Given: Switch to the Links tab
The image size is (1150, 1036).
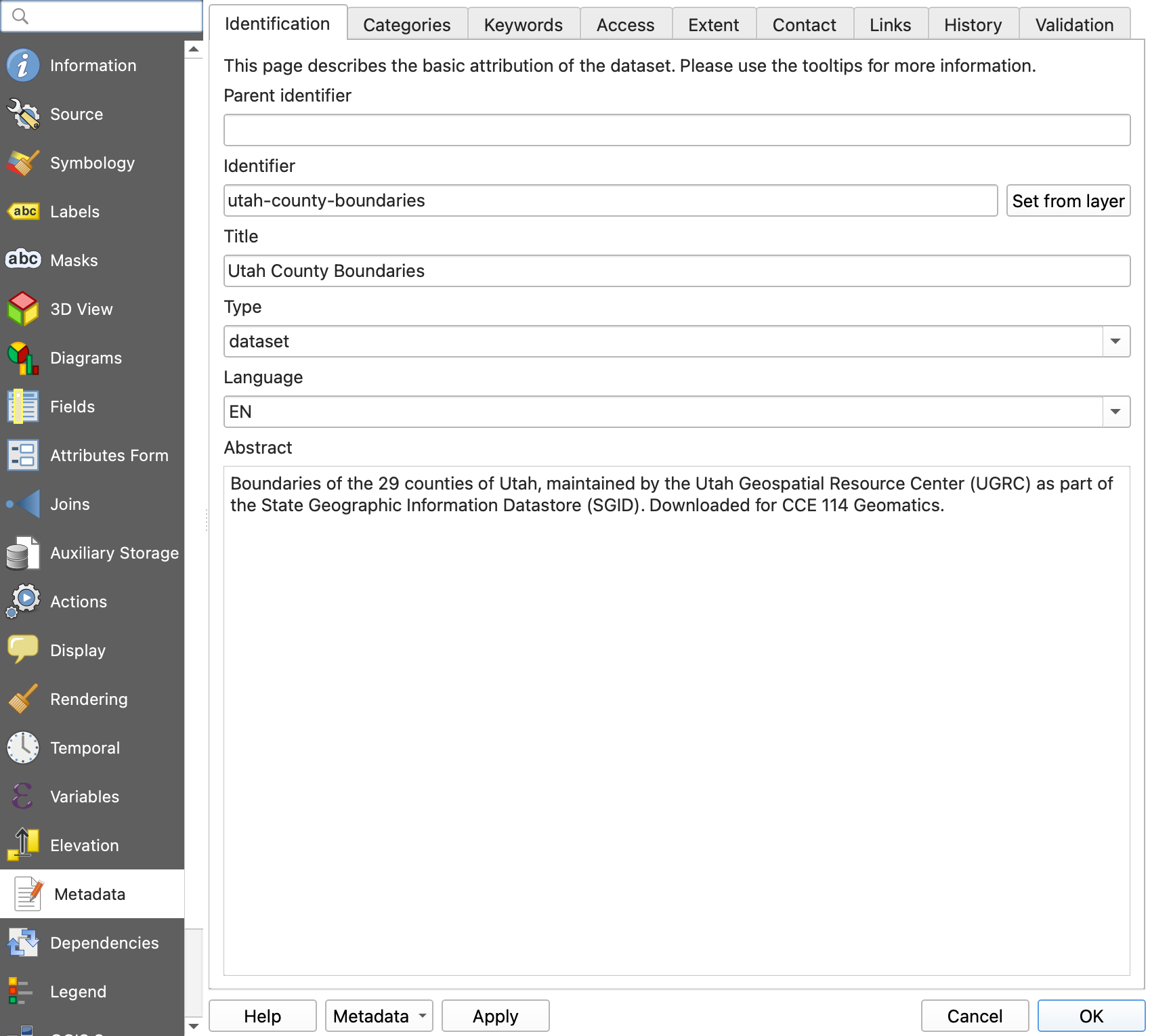Looking at the screenshot, I should [891, 25].
